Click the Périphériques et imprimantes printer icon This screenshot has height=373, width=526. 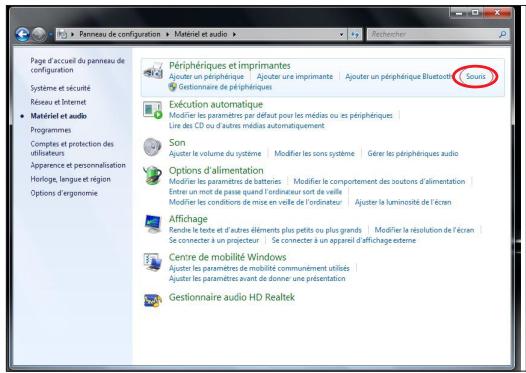[153, 71]
